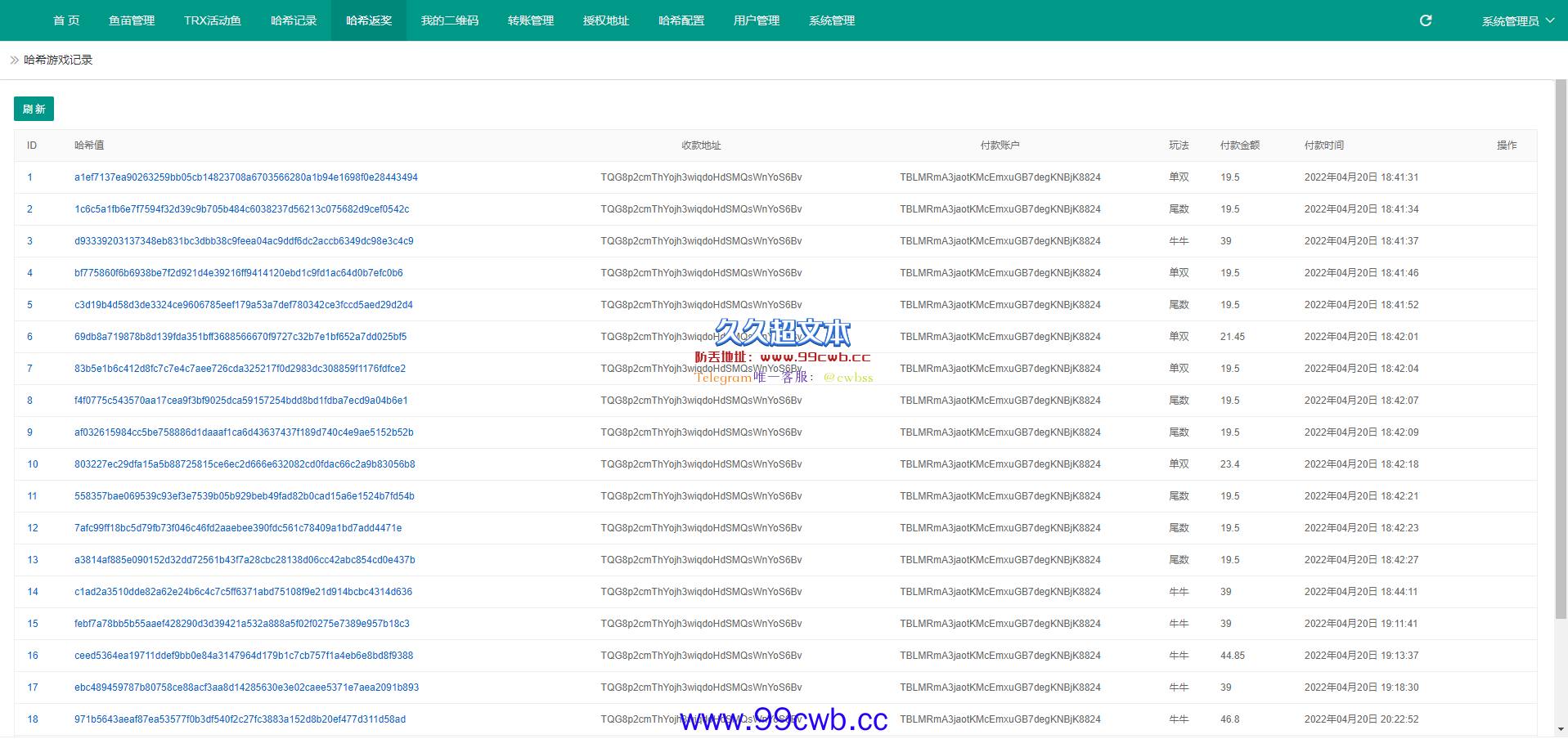The width and height of the screenshot is (1568, 739).
Task: Click the 付款时间 column header
Action: [x=1324, y=146]
